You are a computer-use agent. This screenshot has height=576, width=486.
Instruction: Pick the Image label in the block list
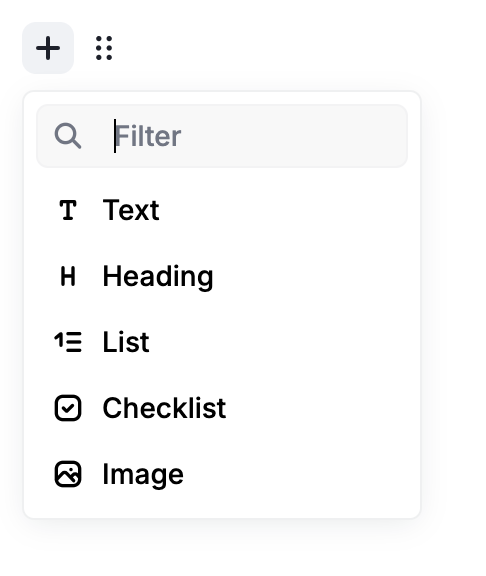point(143,475)
